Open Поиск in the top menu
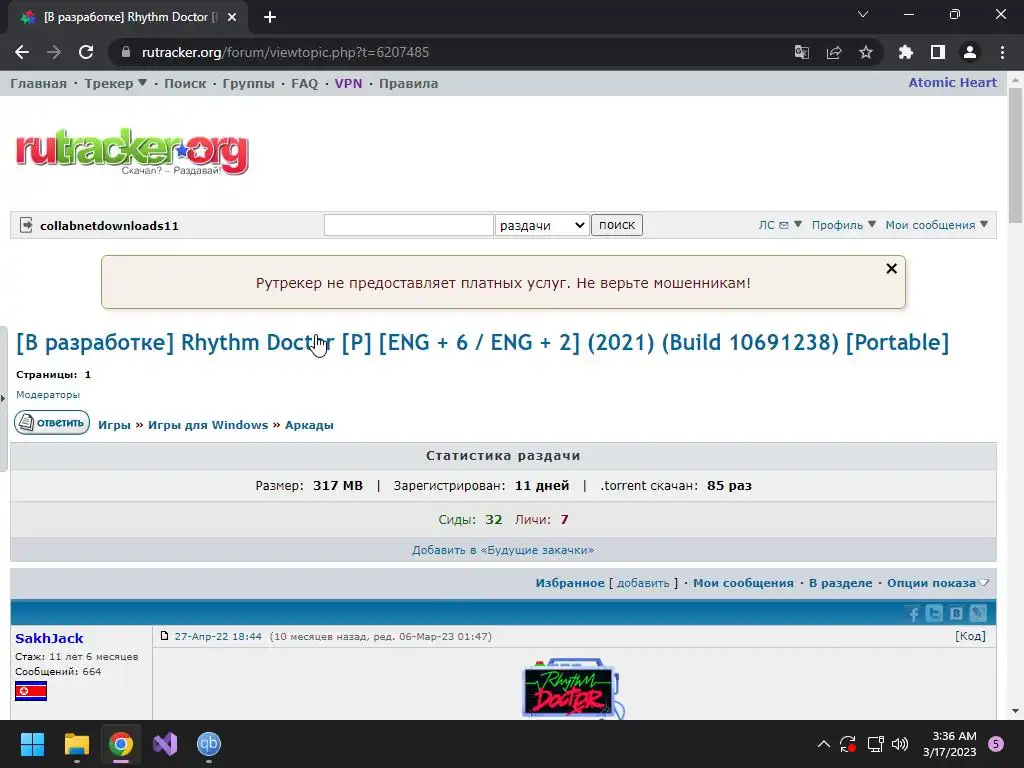This screenshot has width=1024, height=768. point(185,84)
